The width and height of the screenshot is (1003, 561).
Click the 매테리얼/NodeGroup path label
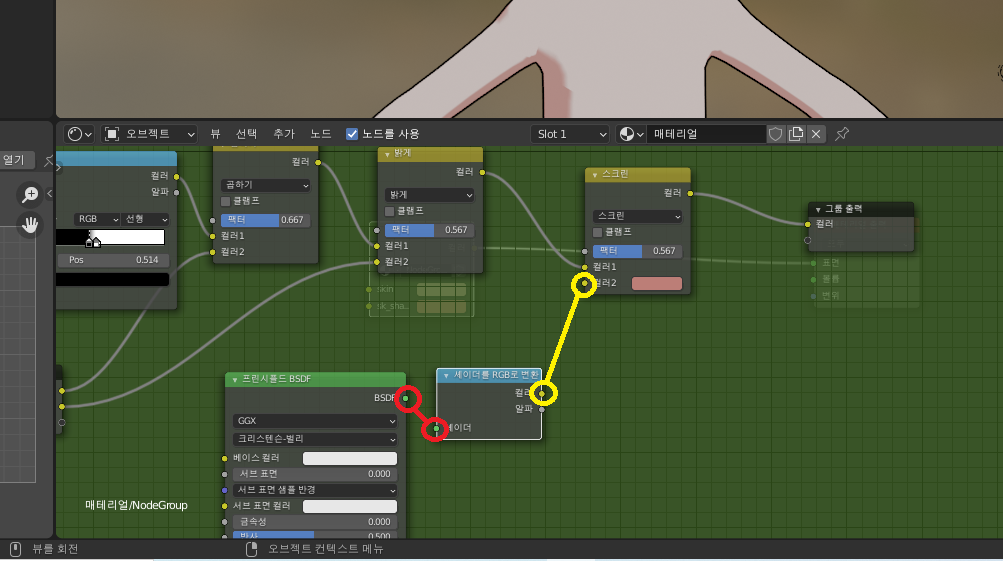point(136,505)
